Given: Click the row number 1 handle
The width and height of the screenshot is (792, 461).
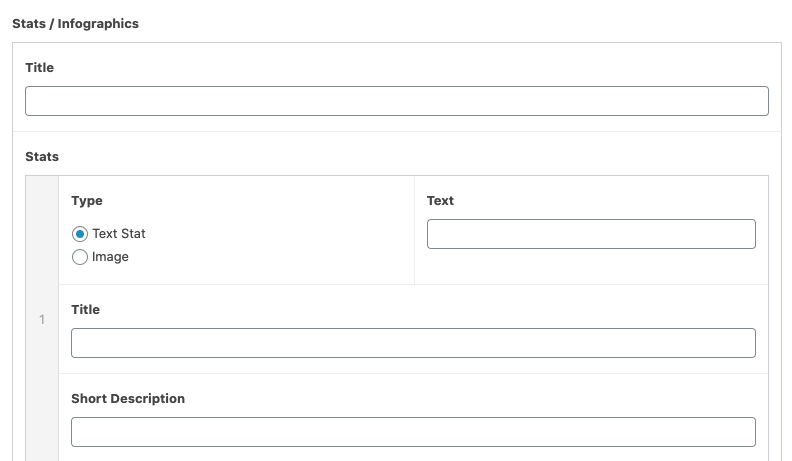Looking at the screenshot, I should 42,320.
